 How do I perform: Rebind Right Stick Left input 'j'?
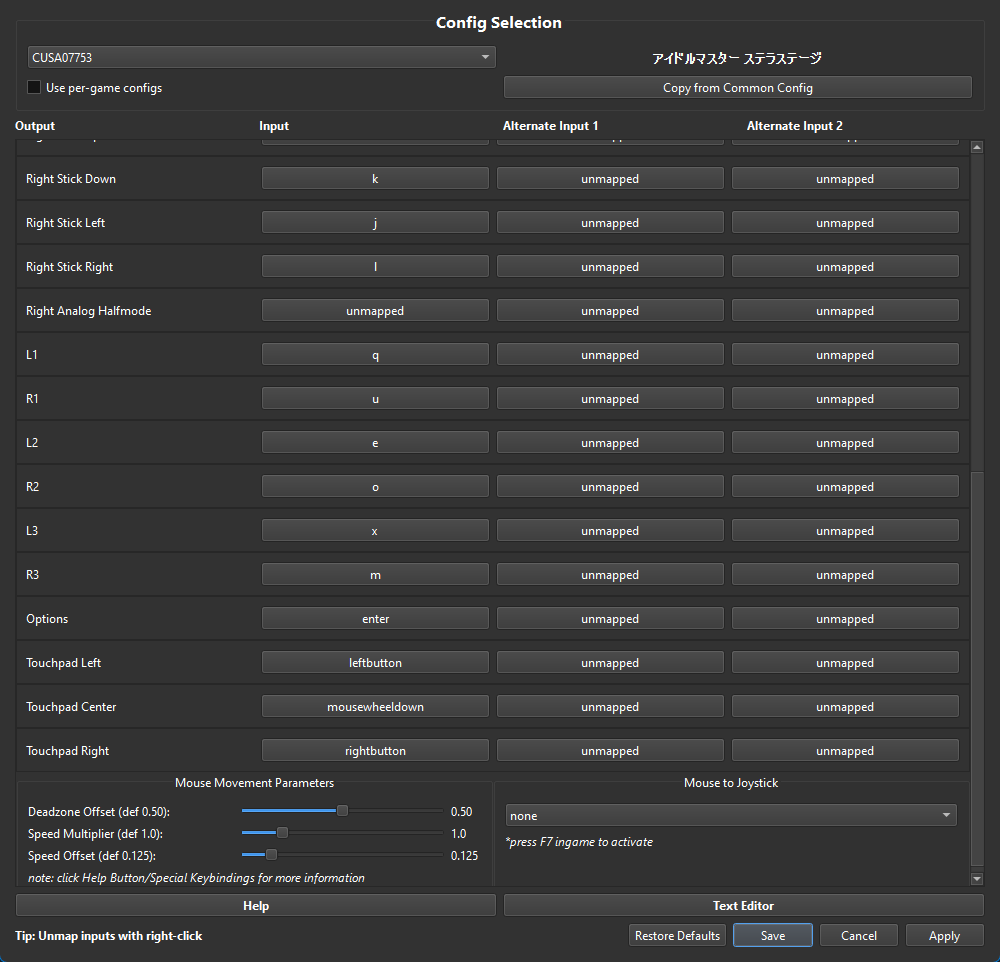click(x=375, y=223)
